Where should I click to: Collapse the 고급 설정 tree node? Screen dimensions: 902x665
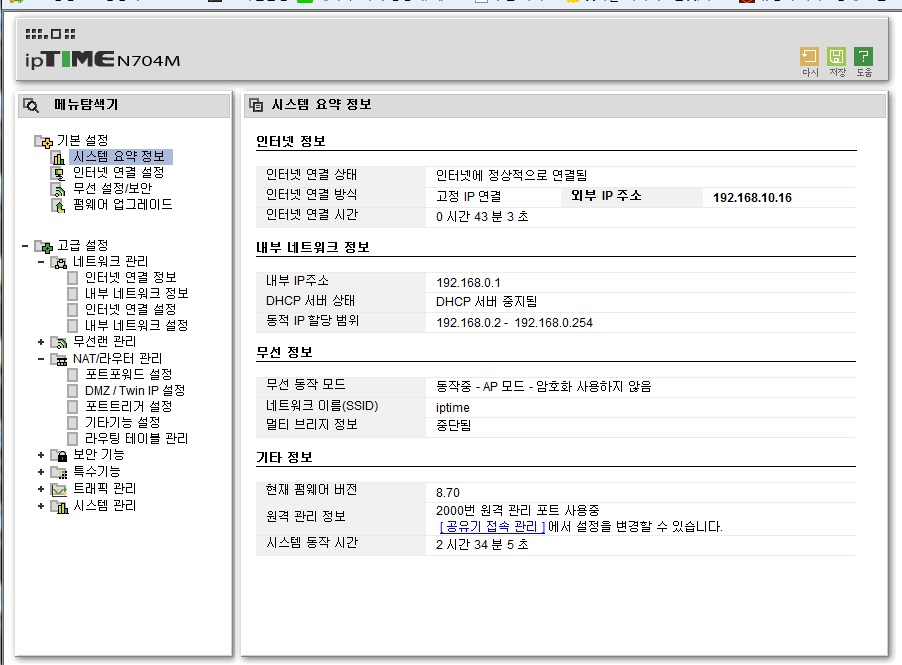click(x=25, y=246)
